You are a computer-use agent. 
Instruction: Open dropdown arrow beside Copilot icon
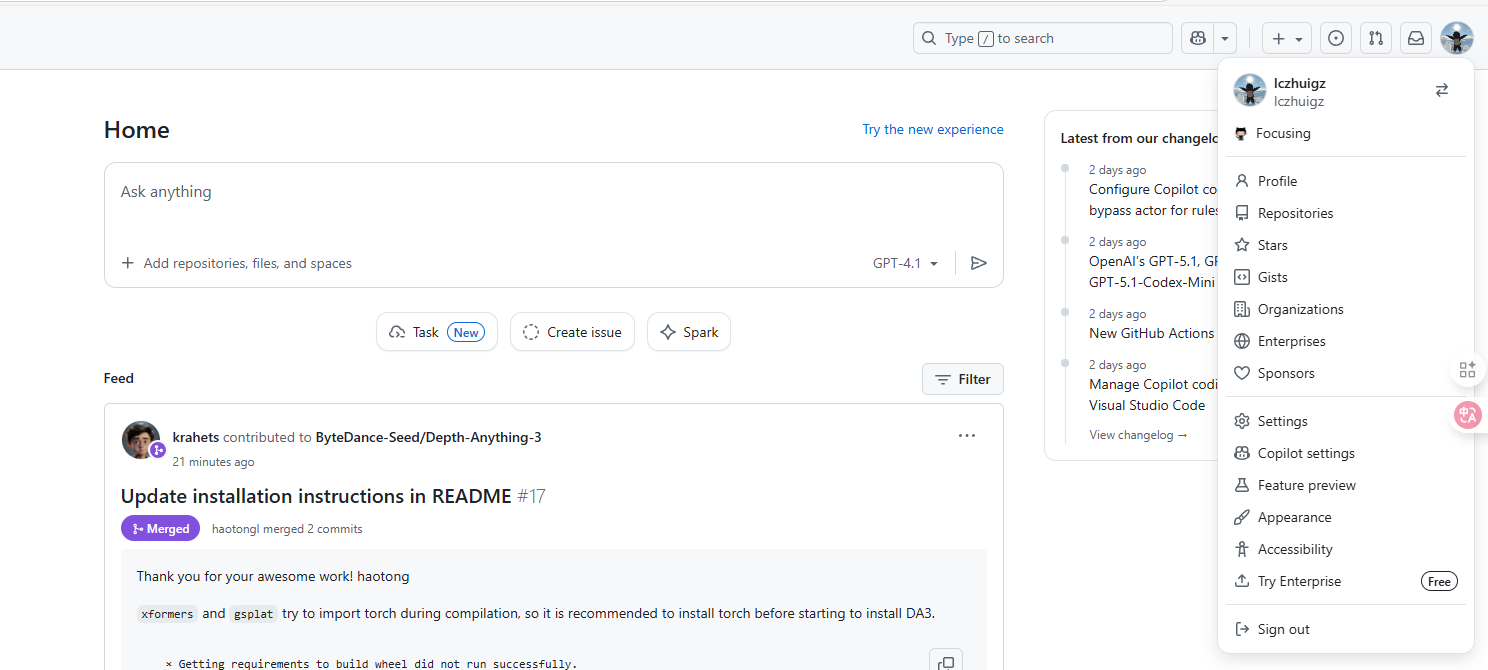click(1225, 39)
